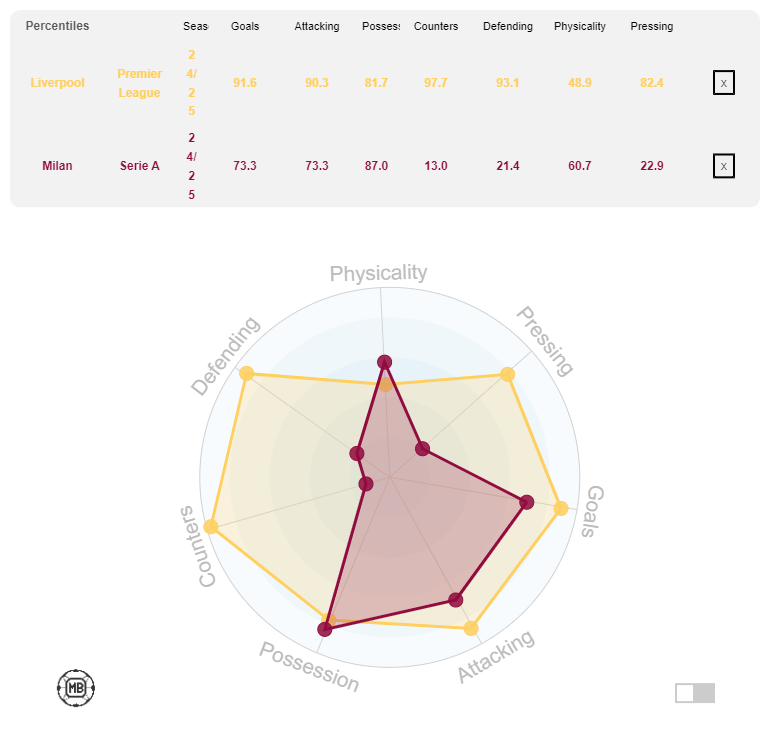
Task: Click the Counters column header
Action: (x=436, y=26)
